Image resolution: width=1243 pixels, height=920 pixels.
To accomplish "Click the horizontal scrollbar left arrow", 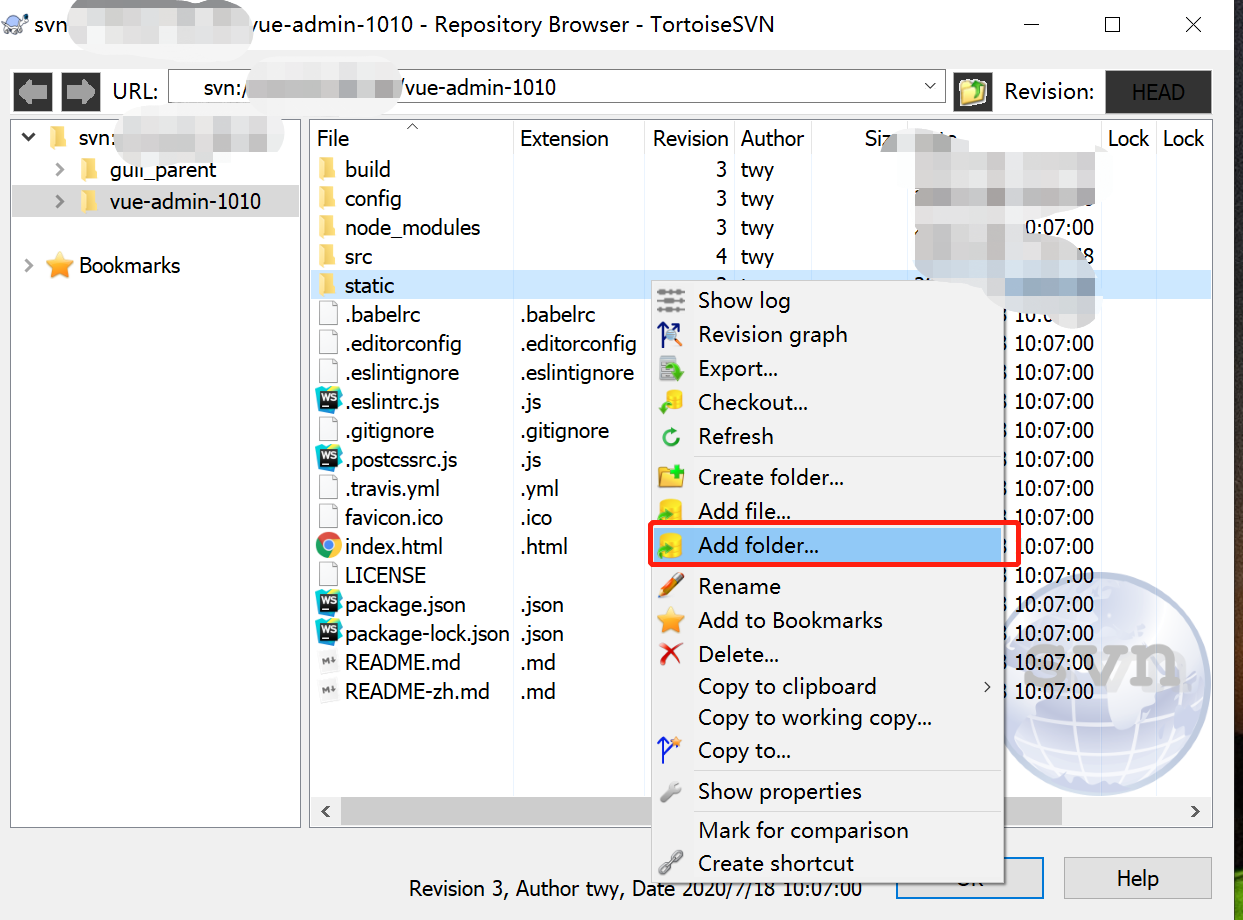I will [324, 810].
